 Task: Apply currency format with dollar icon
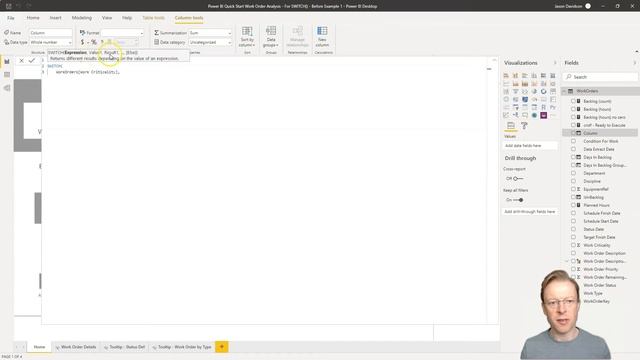point(82,42)
